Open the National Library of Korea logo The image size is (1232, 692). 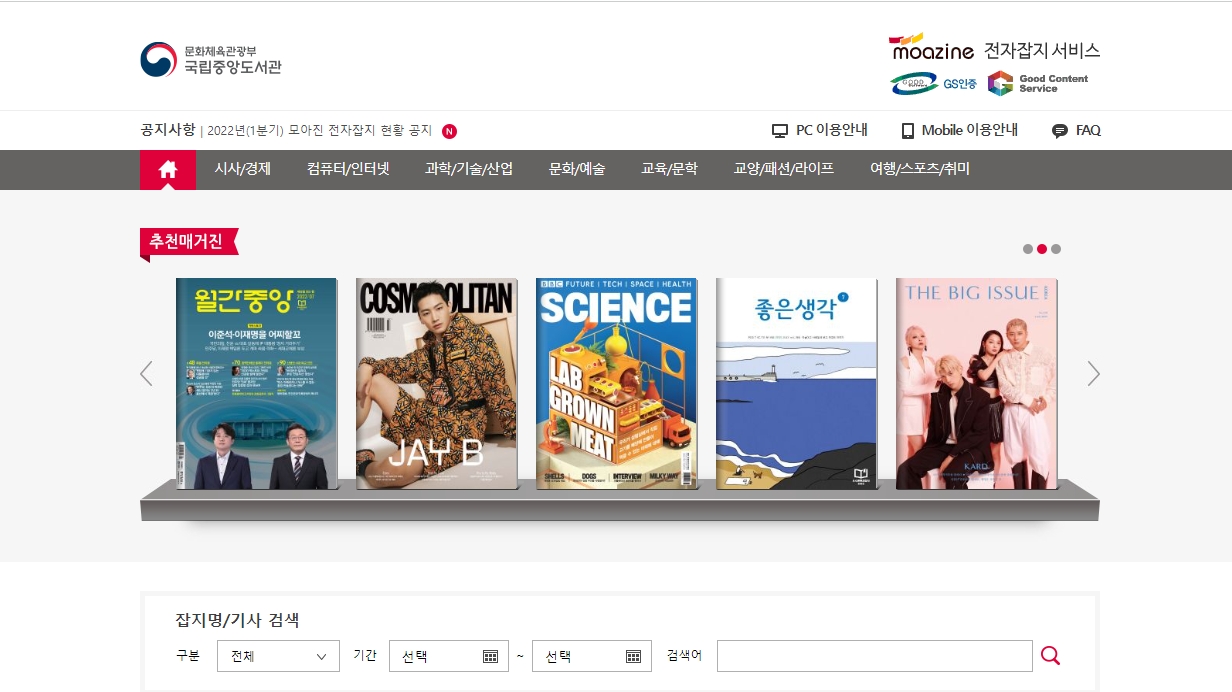211,60
